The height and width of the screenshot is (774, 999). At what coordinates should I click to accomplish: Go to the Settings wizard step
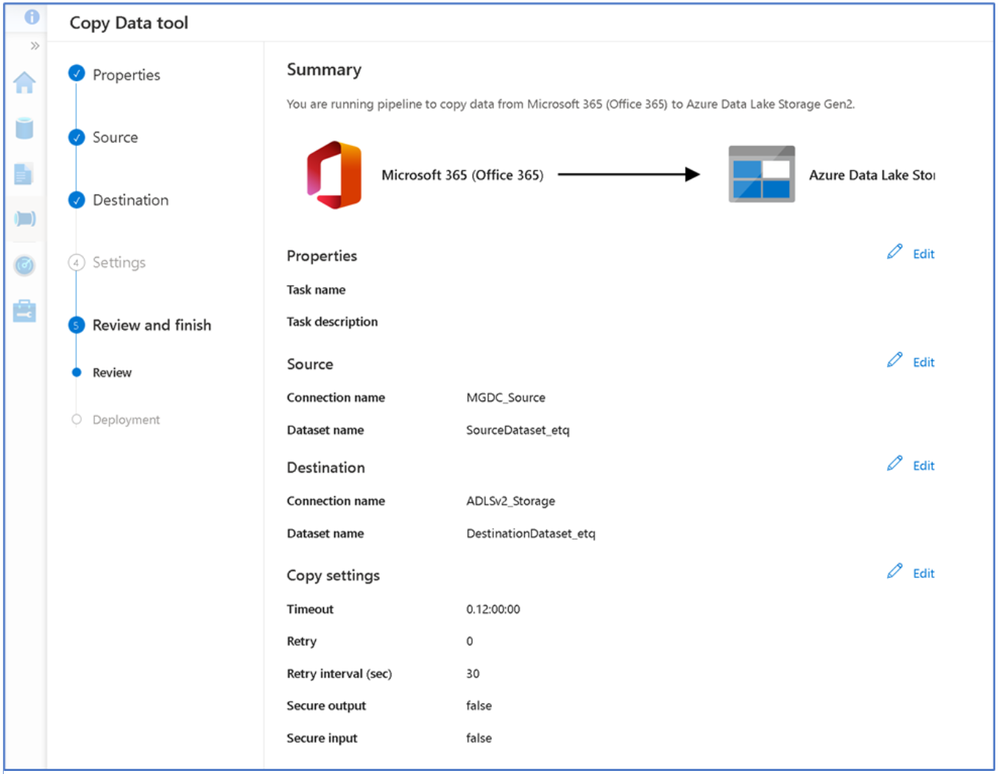click(119, 262)
